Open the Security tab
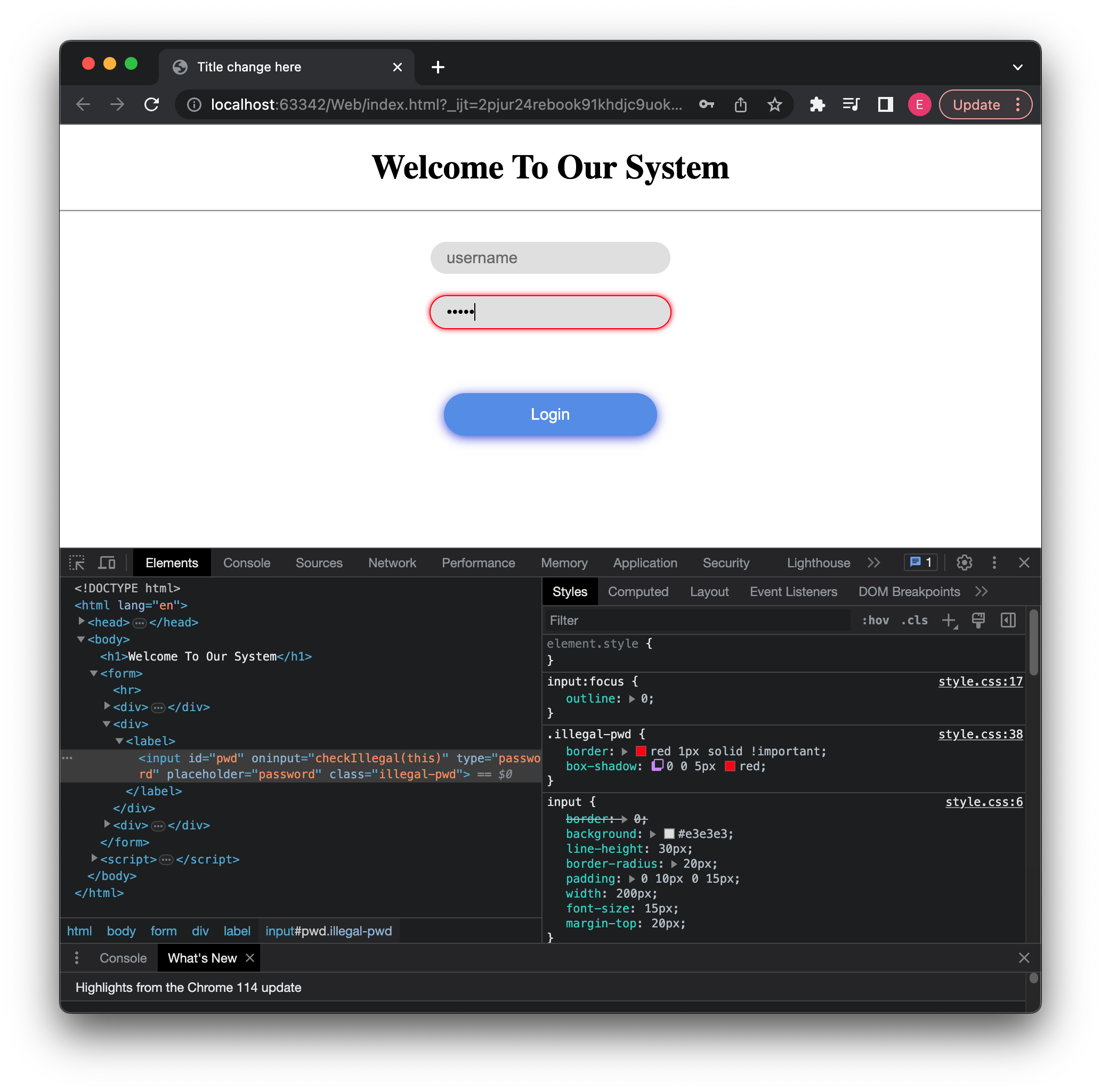Viewport: 1101px width, 1092px height. click(x=726, y=563)
